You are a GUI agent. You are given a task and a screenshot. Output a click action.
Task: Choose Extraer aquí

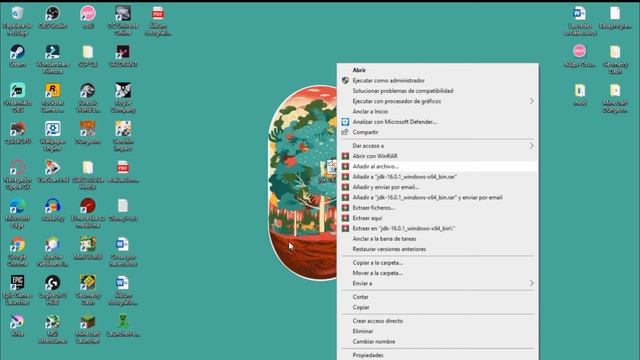click(438, 218)
